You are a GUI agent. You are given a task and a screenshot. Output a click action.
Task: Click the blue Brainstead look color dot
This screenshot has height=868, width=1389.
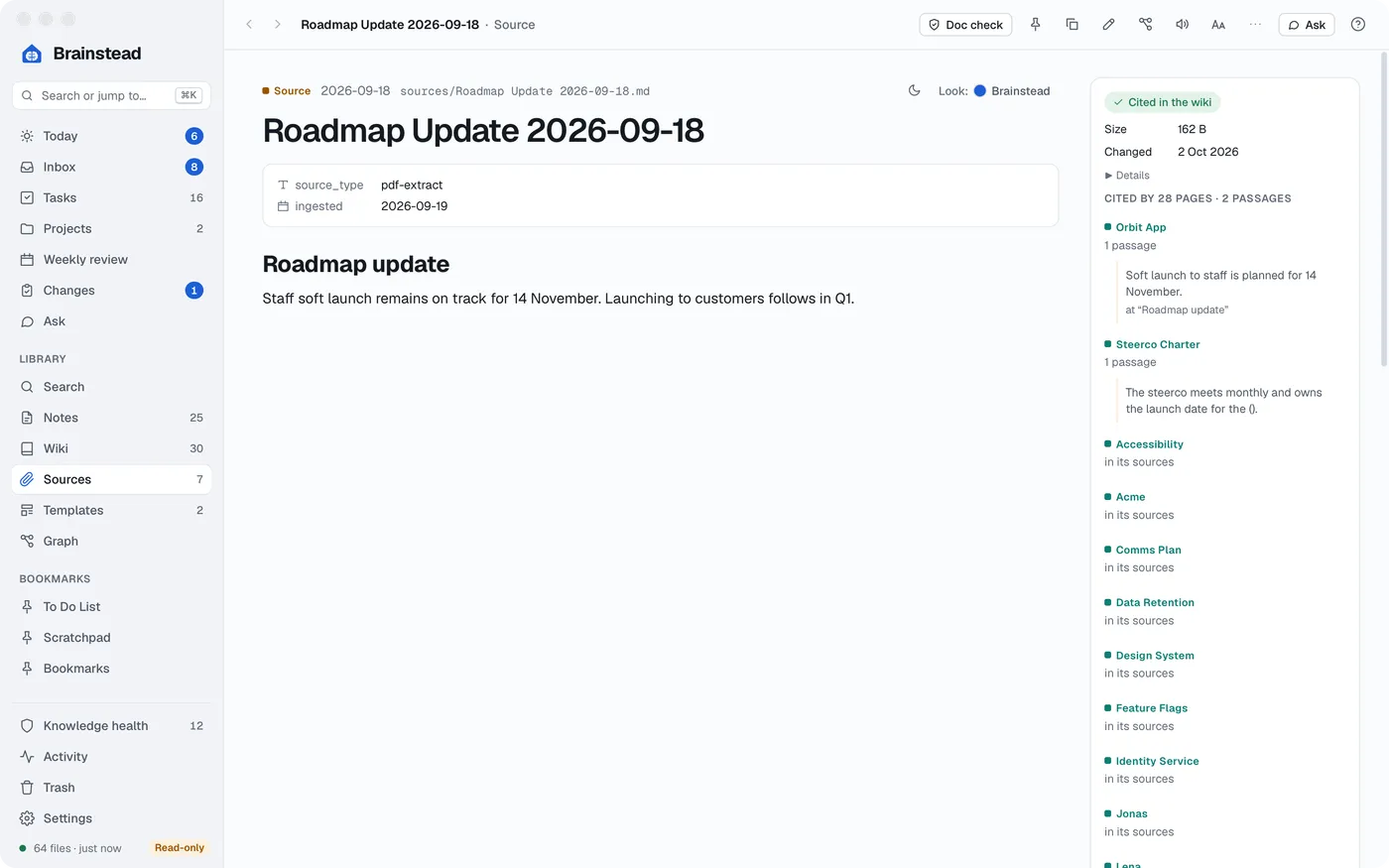tap(980, 90)
